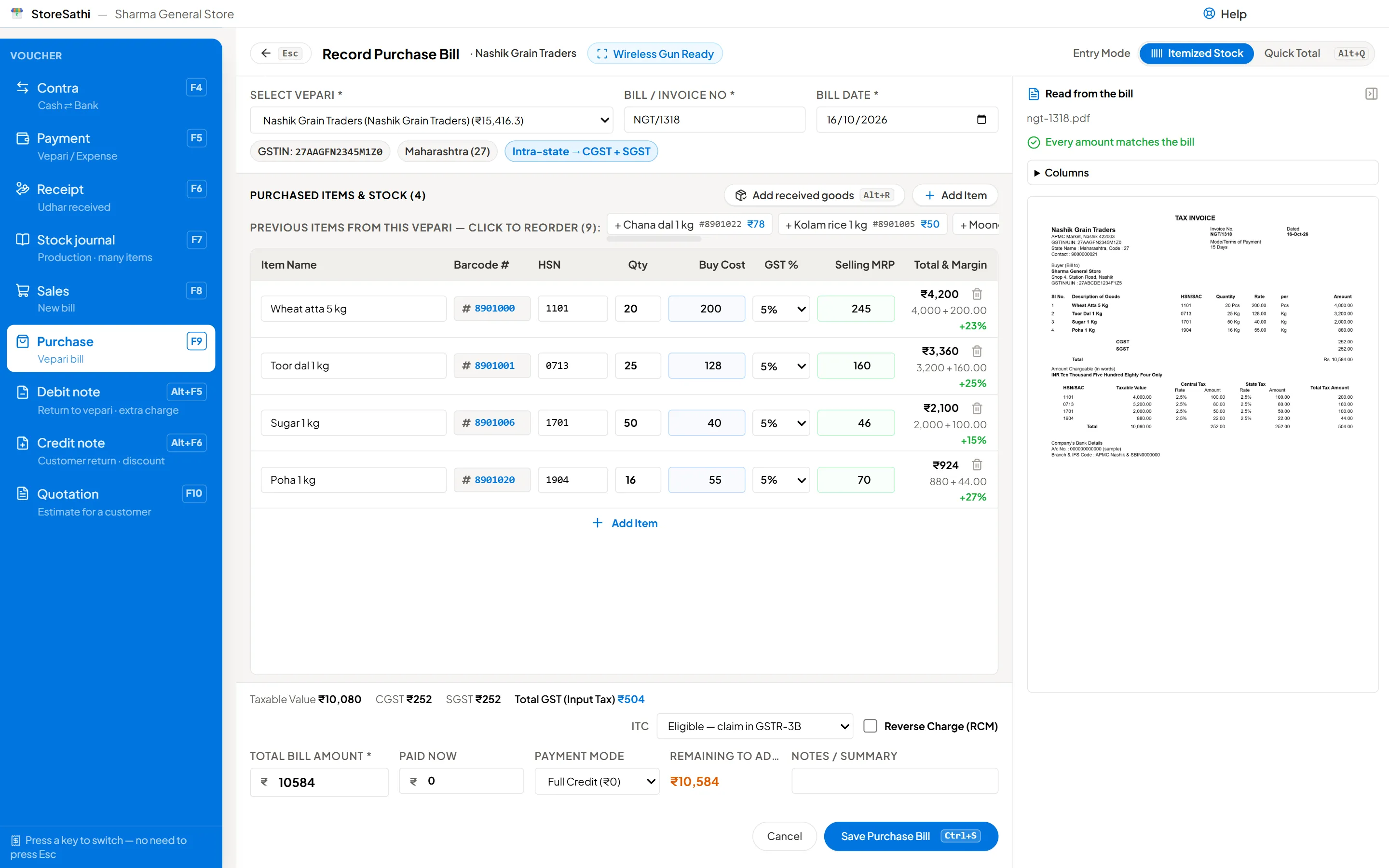
Task: Click the GSTIN: 27AAGFN2345M1Z0 chip
Action: (320, 151)
